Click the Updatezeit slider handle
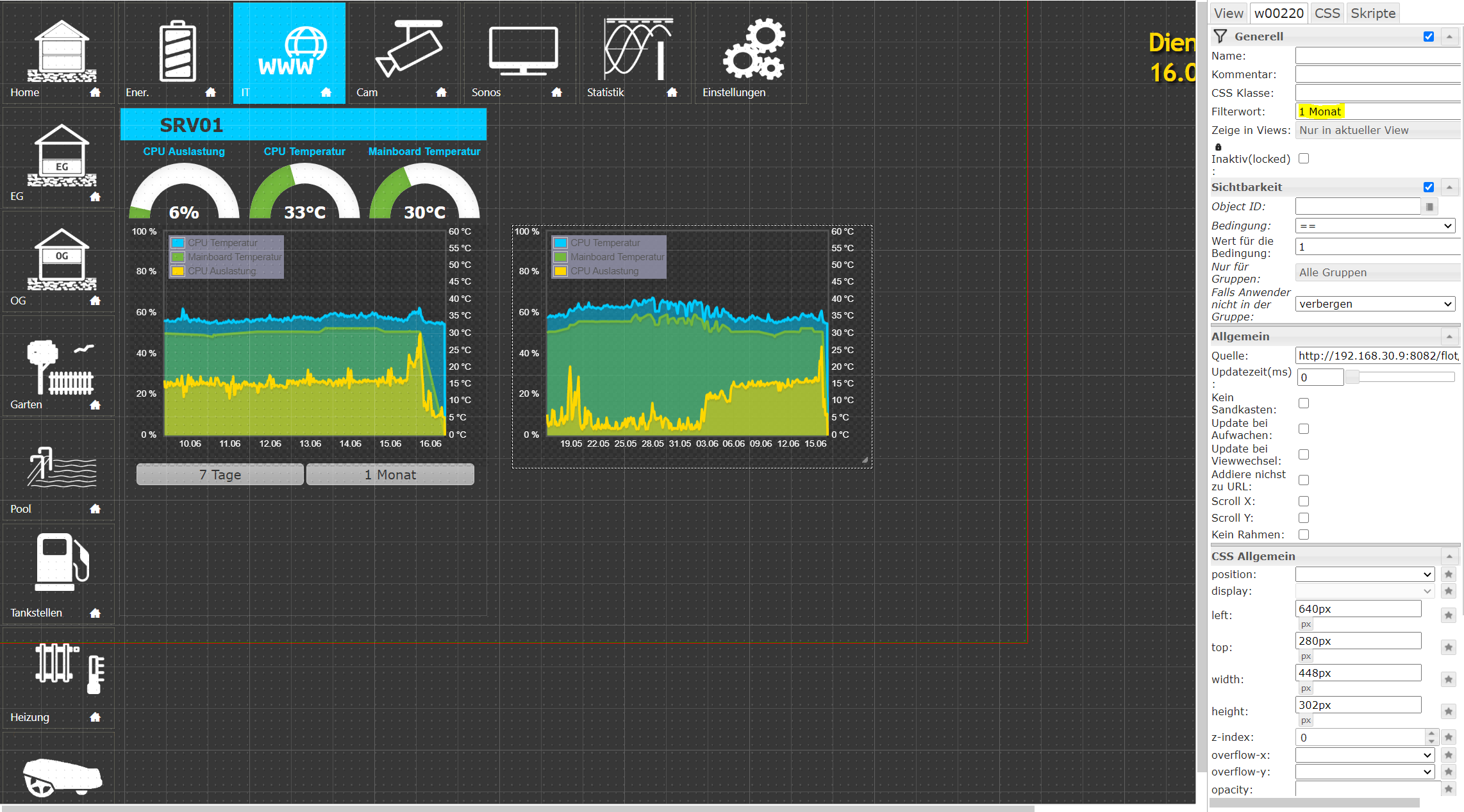Image resolution: width=1464 pixels, height=812 pixels. tap(1352, 377)
